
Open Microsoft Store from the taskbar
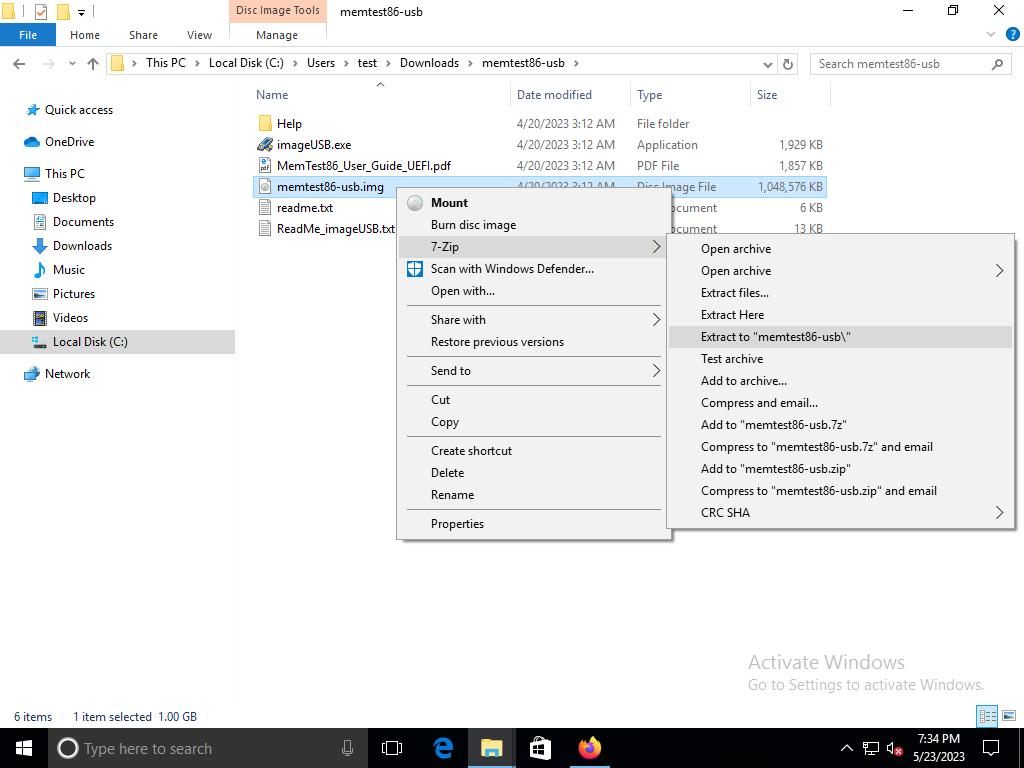pos(540,748)
